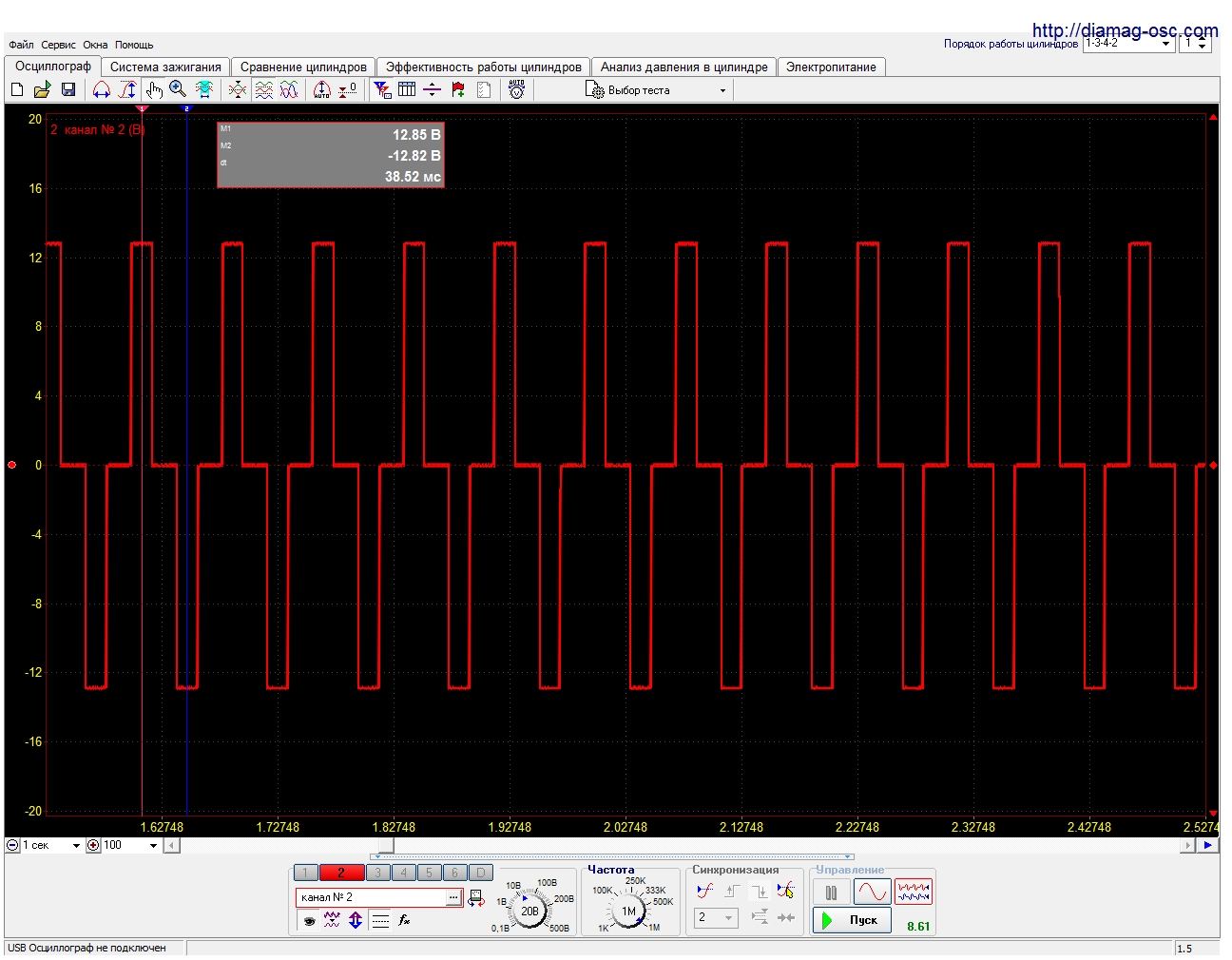
Task: Click the green-red crossed signals icon
Action: point(238,89)
